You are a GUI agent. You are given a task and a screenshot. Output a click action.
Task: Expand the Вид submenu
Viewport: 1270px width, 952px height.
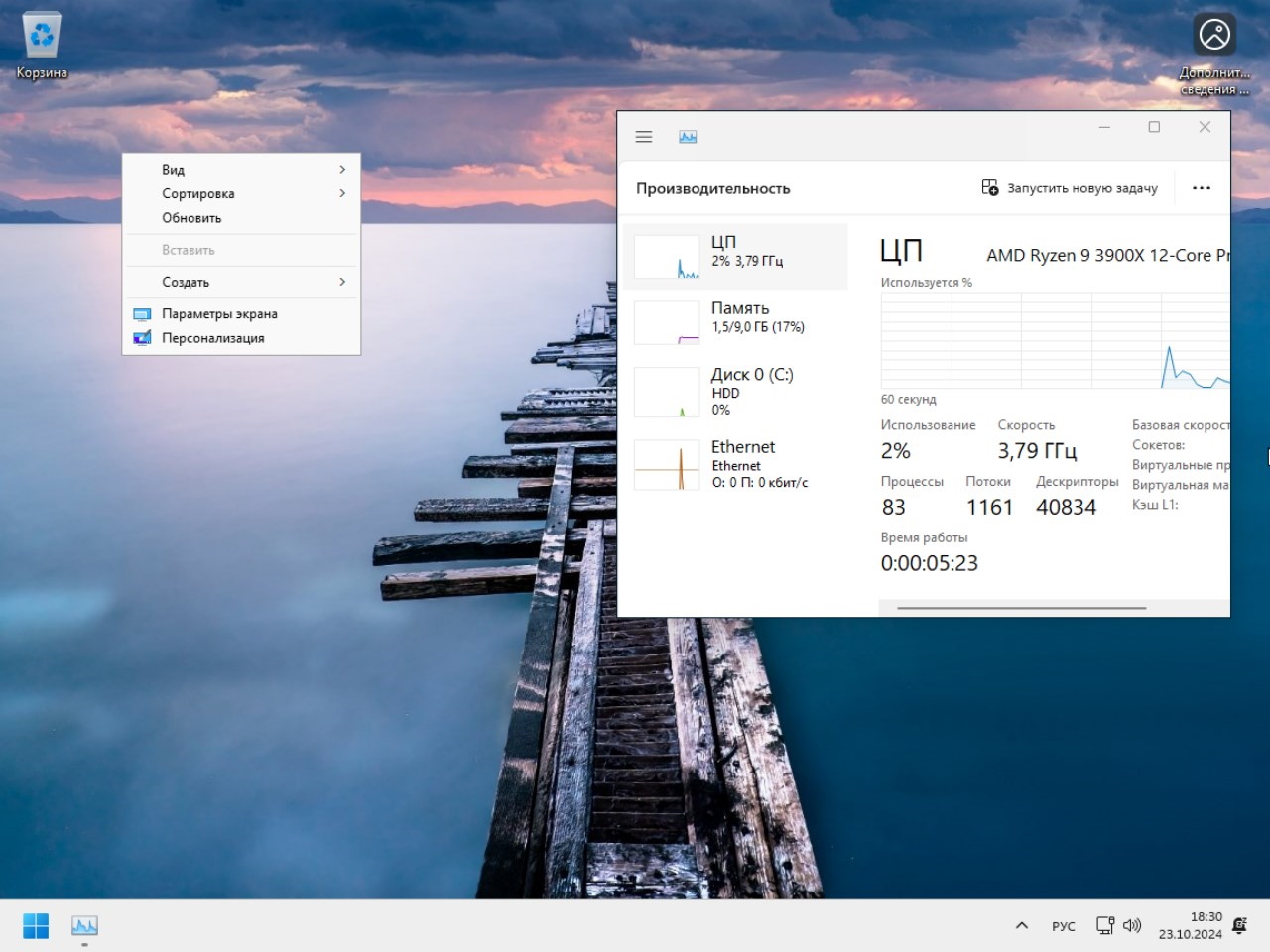click(x=241, y=170)
